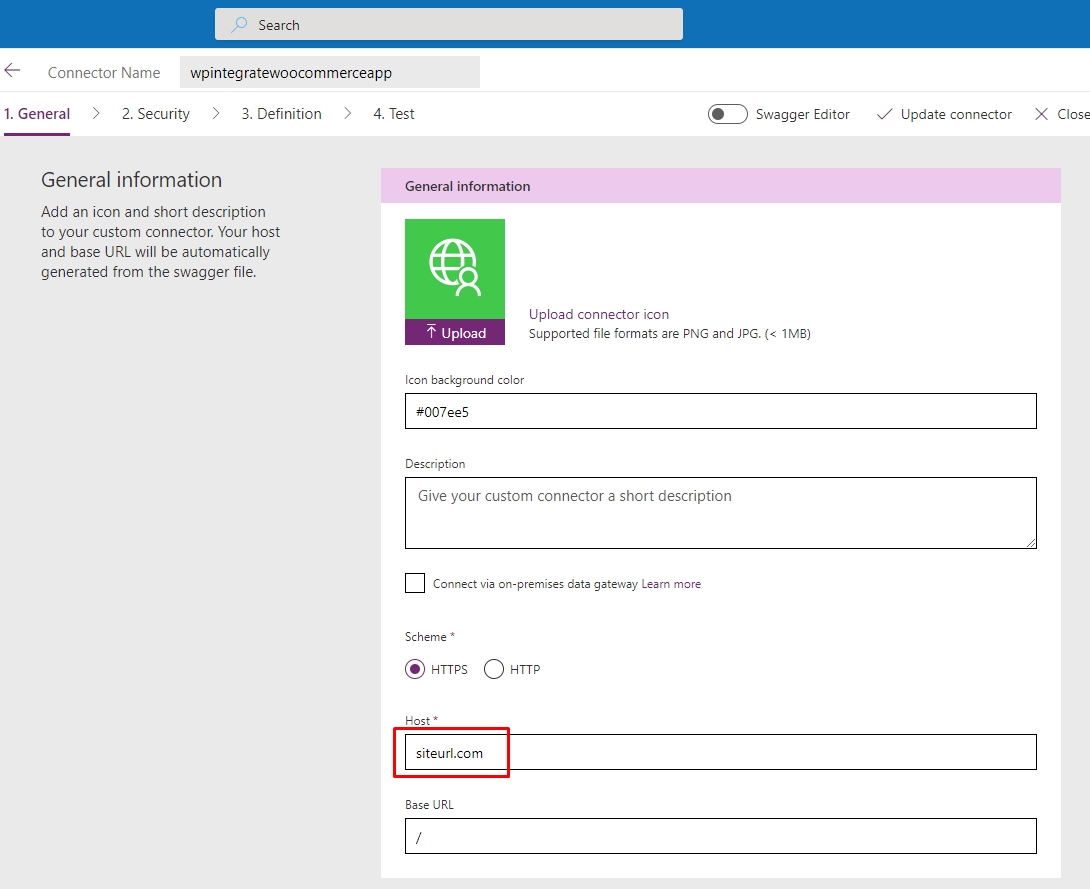This screenshot has height=889, width=1090.
Task: Click 'Supported file formats are PNG and JPG' text
Action: coord(669,334)
